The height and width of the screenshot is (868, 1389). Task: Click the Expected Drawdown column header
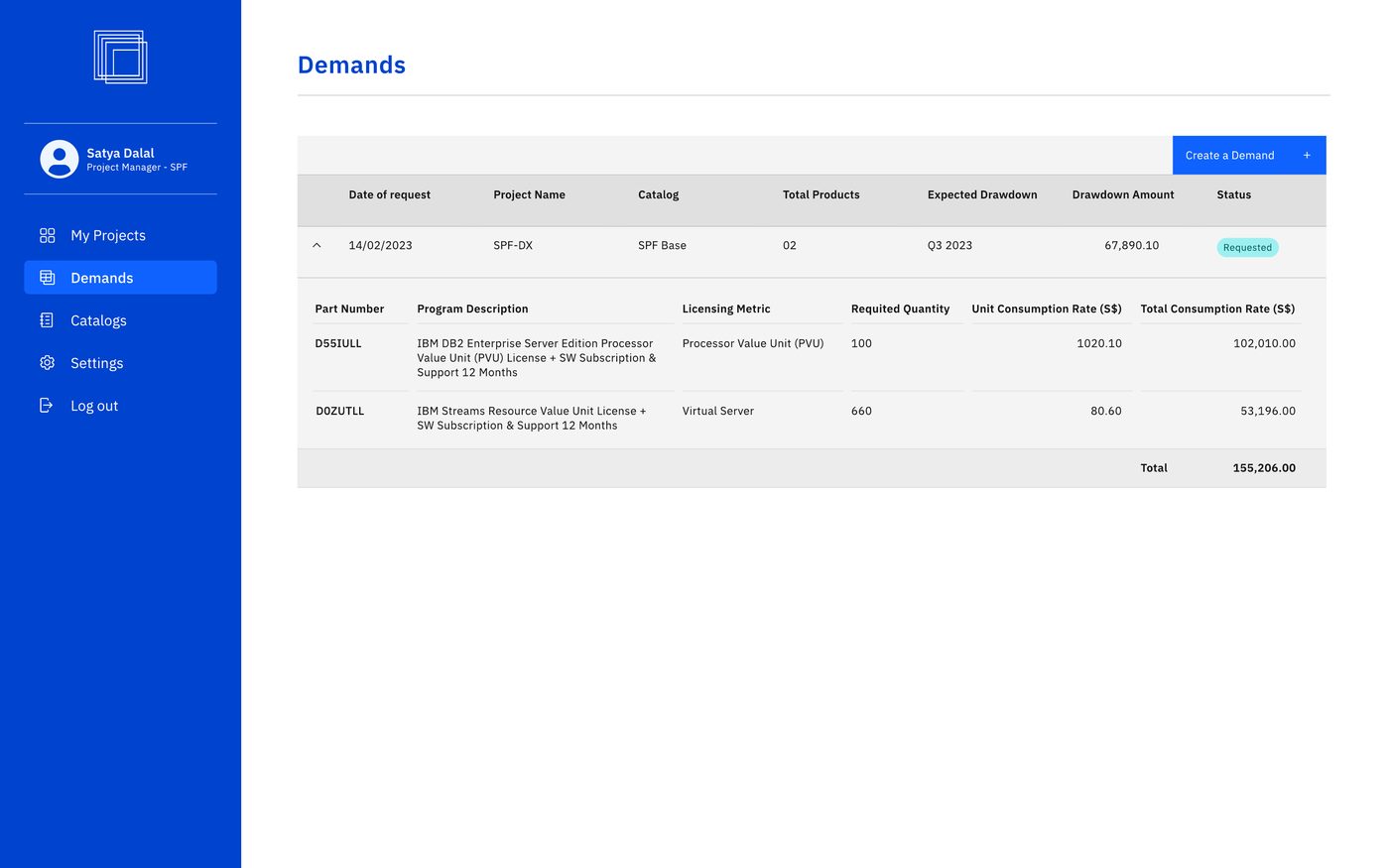(982, 195)
